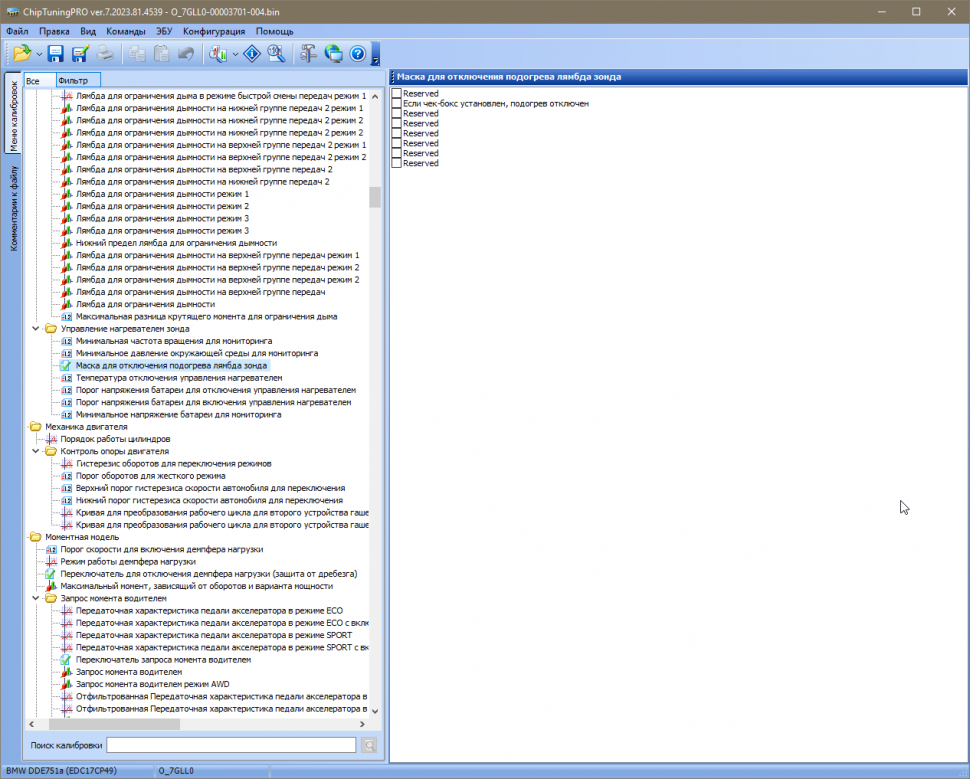Tick the last Reserved checkbox in list
Viewport: 970px width, 779px height.
point(397,163)
